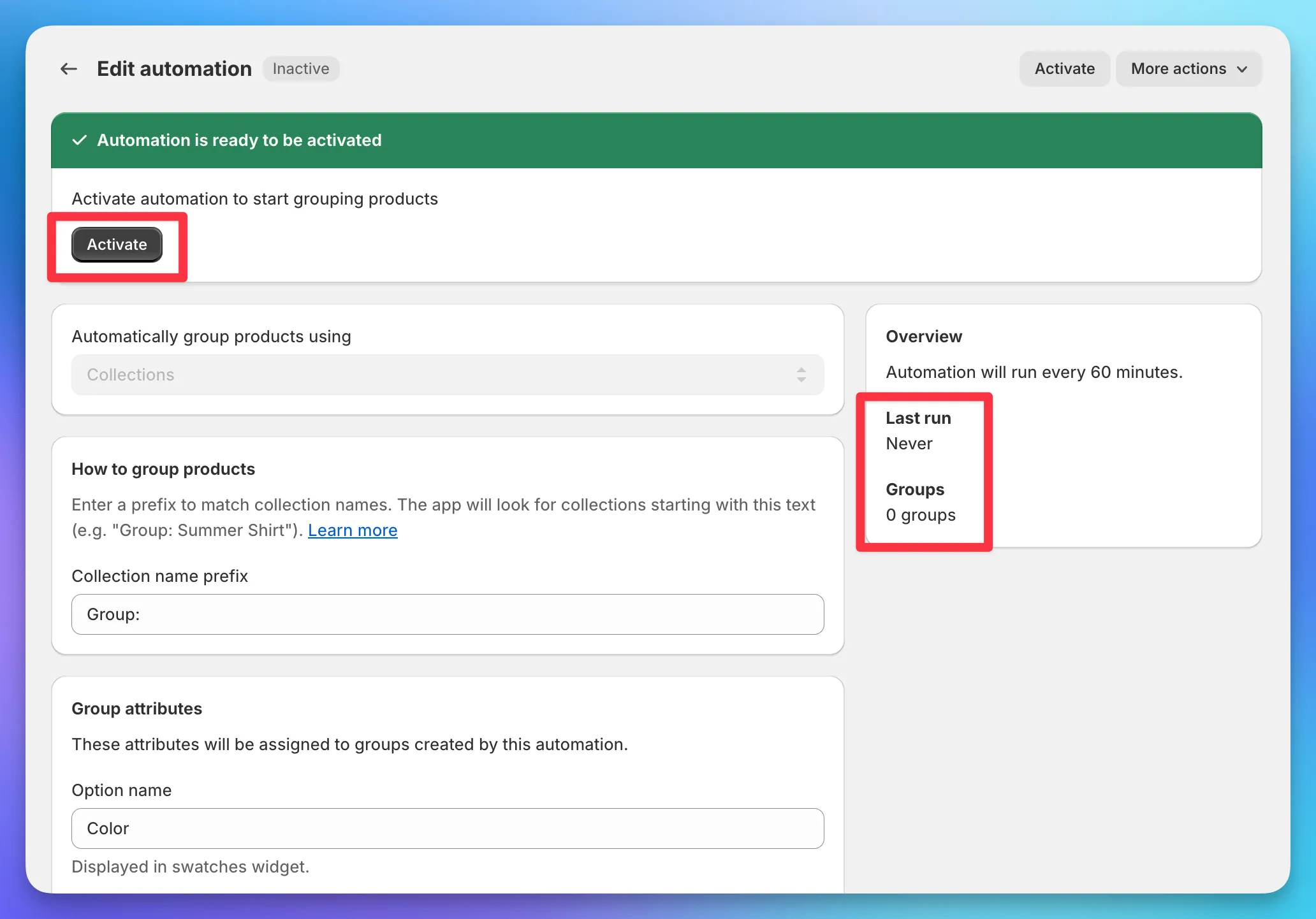Screen dimensions: 1316x919
Task: Click the Option name field containing Color
Action: [x=448, y=829]
